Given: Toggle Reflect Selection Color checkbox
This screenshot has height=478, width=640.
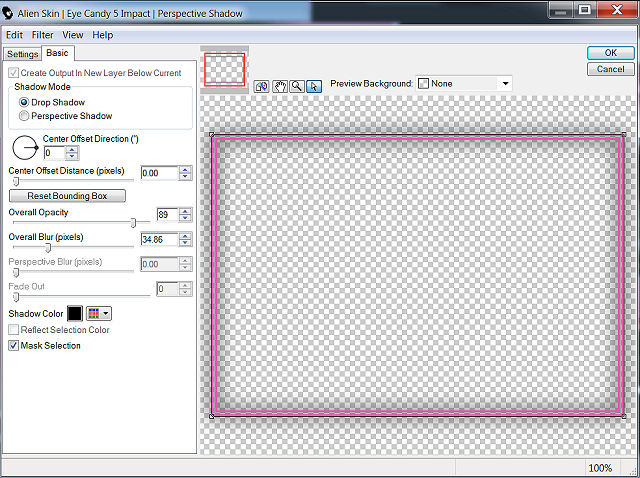Looking at the screenshot, I should tap(13, 329).
